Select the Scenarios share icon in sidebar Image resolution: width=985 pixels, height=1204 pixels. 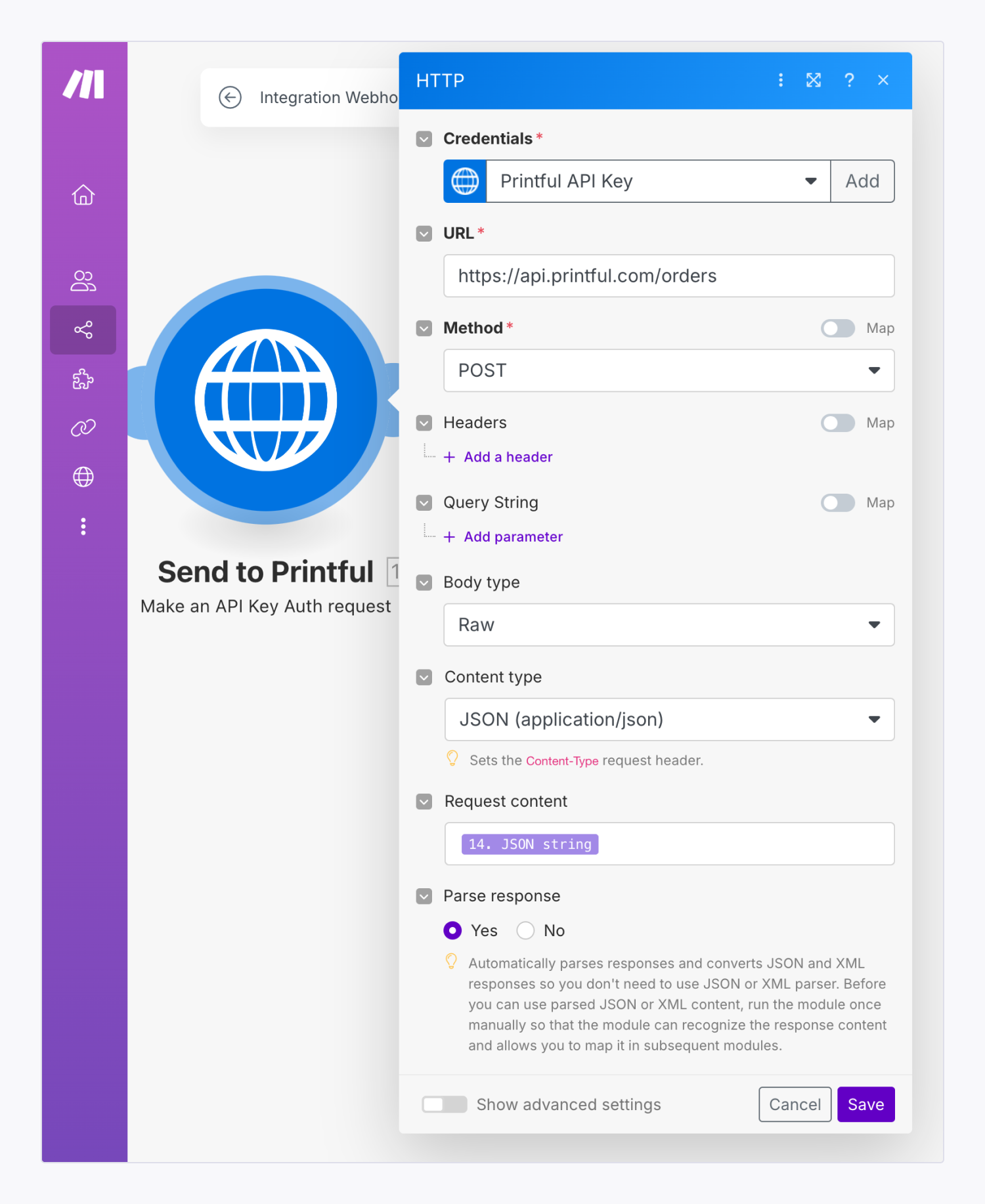click(x=83, y=330)
